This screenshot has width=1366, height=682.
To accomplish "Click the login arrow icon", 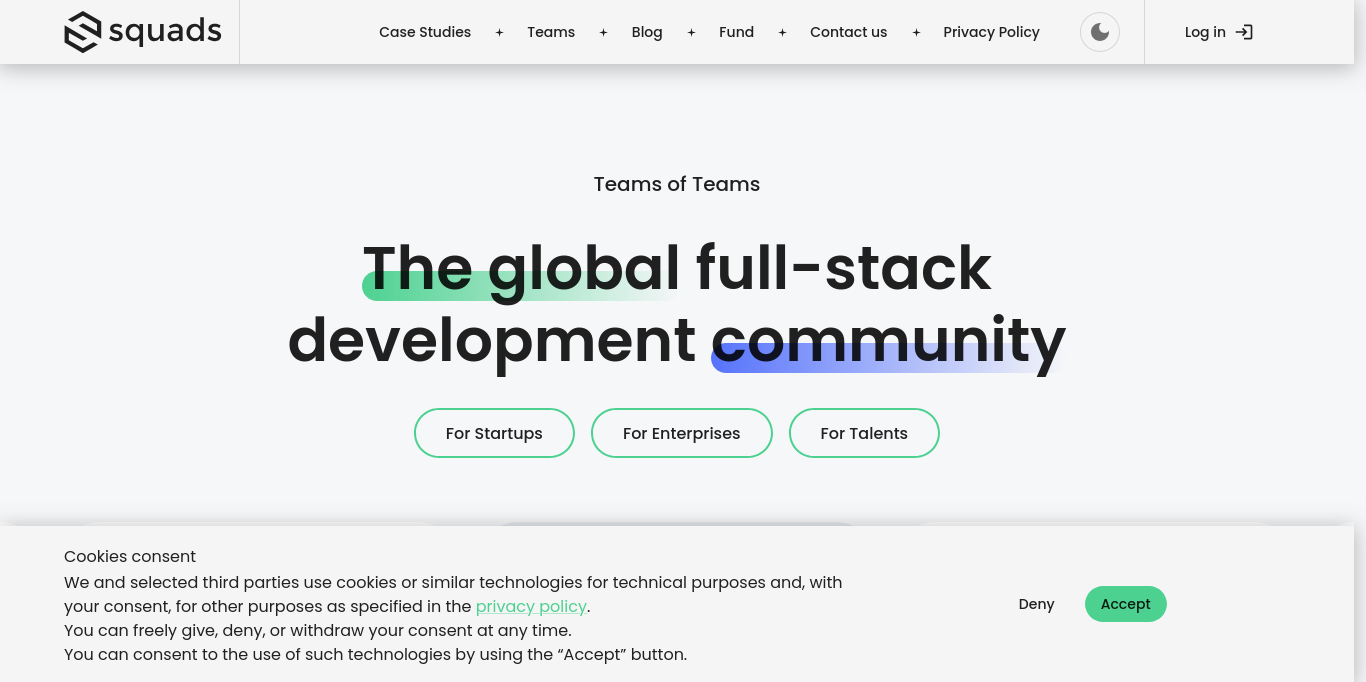I will coord(1244,32).
